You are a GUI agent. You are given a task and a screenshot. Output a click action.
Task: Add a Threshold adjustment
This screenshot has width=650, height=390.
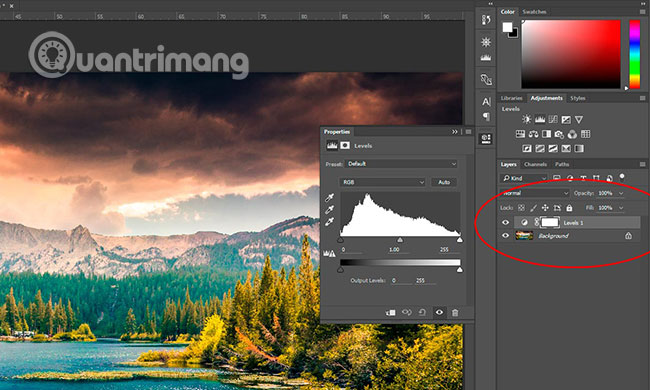[553, 148]
